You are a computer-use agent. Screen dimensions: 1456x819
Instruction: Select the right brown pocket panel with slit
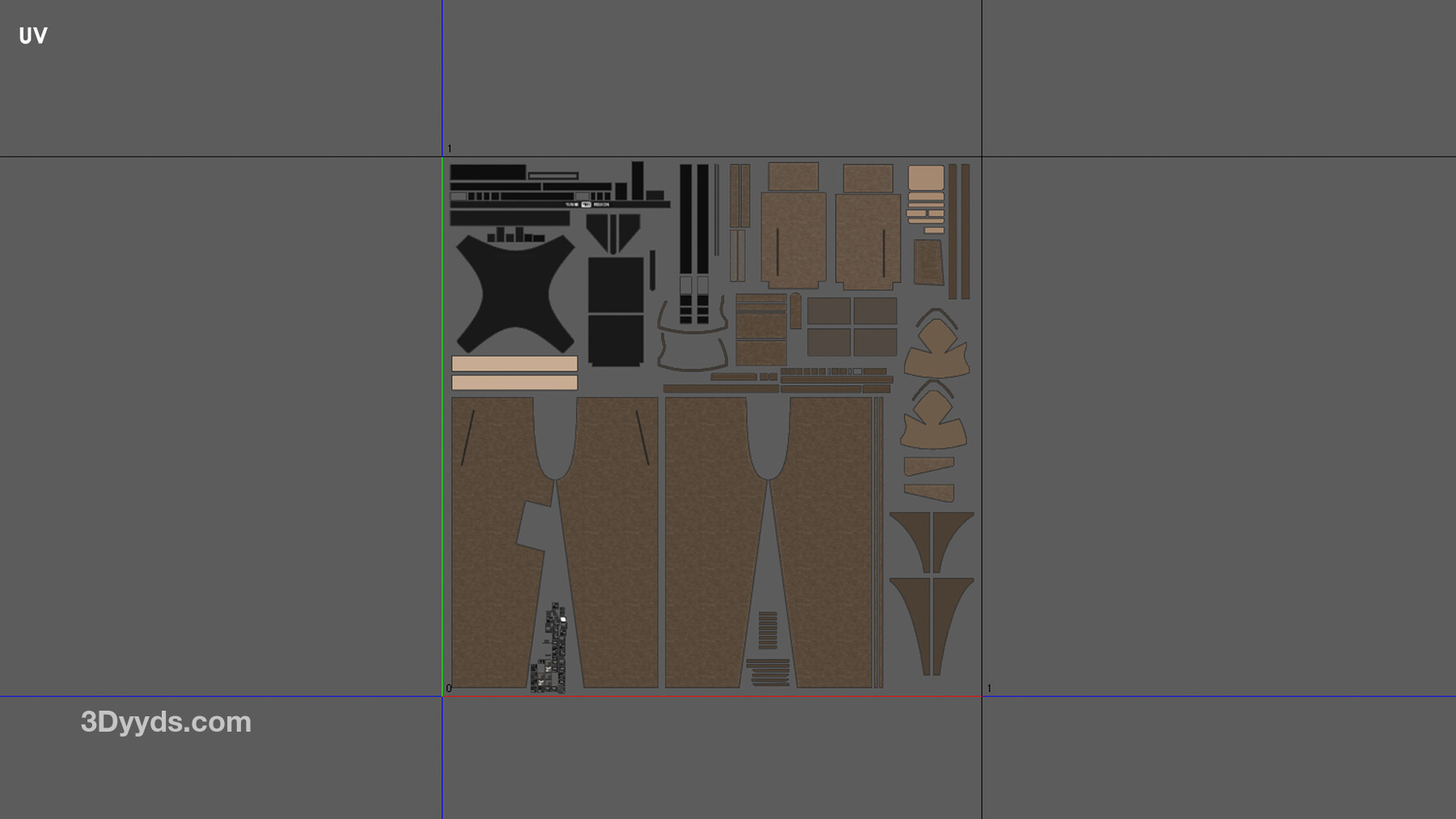pos(868,241)
